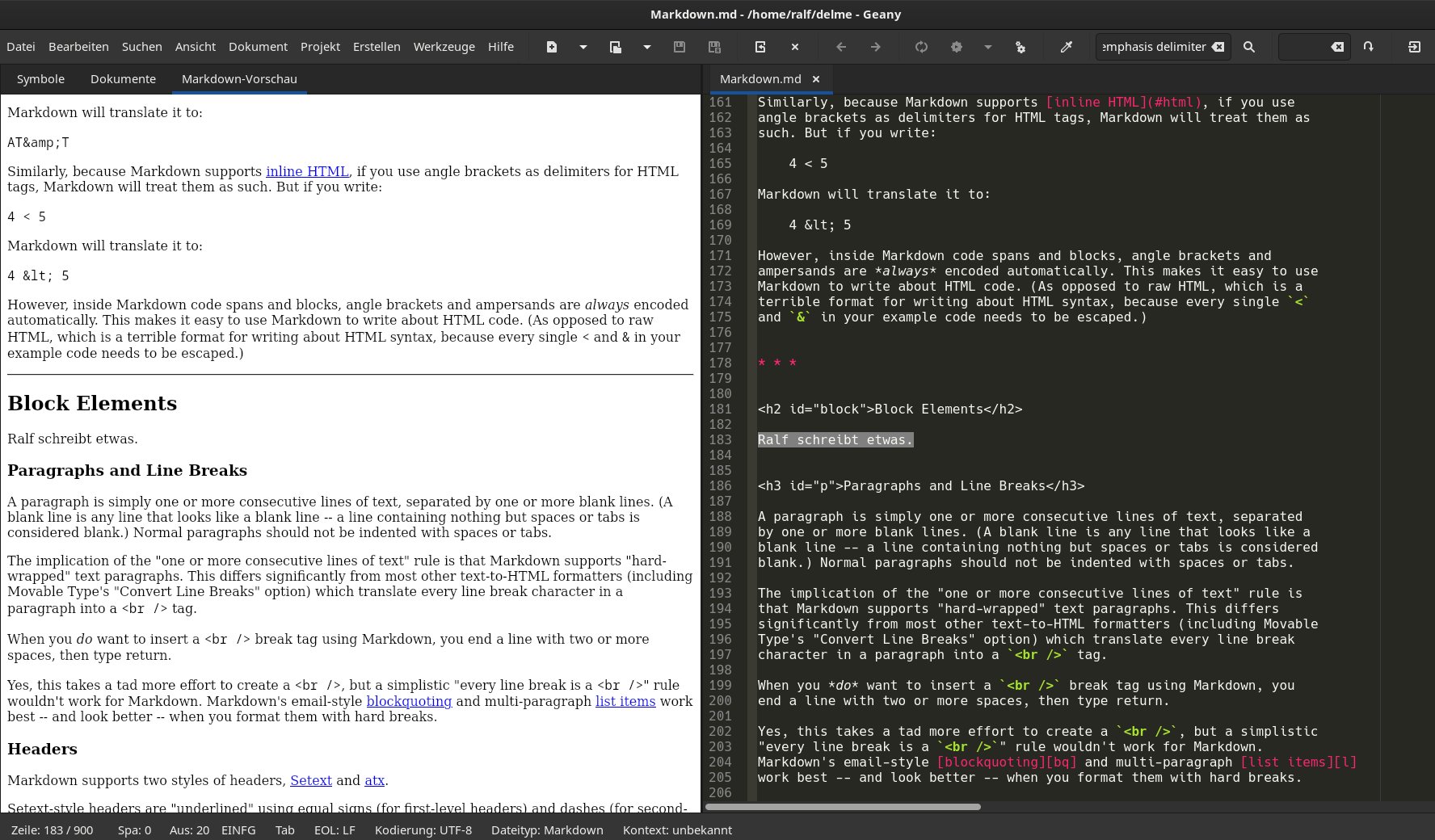
Task: Open the 'blockquoting' link in preview
Action: tap(409, 701)
